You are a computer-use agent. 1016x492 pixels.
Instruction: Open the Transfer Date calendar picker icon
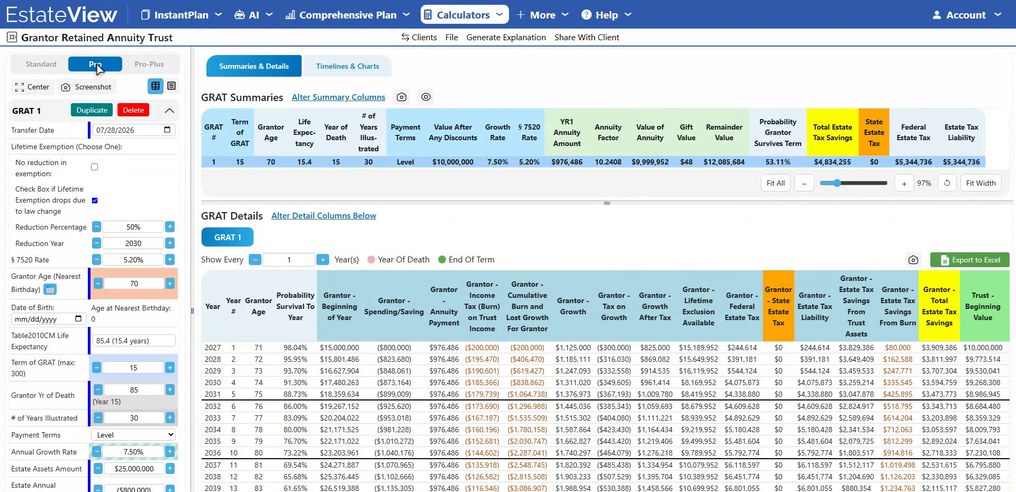click(x=168, y=130)
